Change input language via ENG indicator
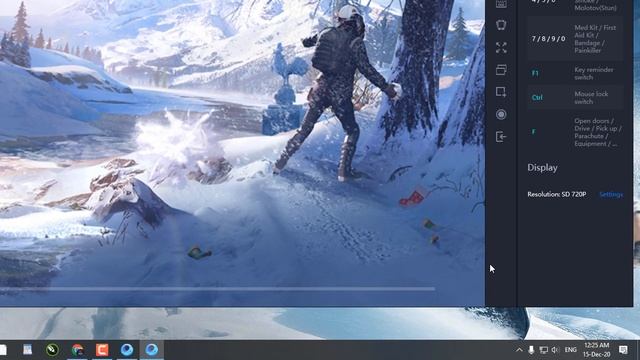The width and height of the screenshot is (640, 360). click(x=571, y=350)
